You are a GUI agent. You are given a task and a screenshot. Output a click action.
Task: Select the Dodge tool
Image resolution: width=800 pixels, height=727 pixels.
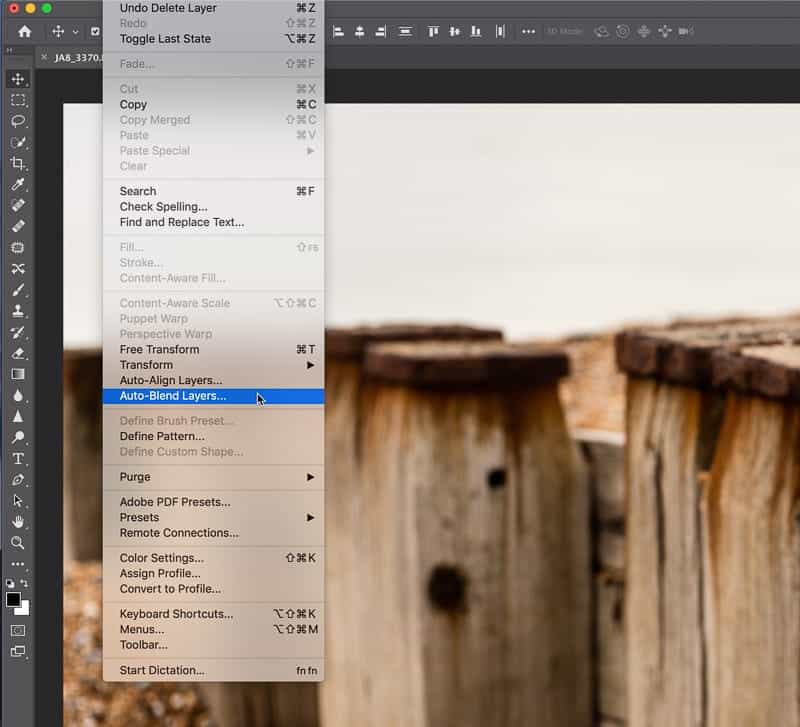point(18,437)
